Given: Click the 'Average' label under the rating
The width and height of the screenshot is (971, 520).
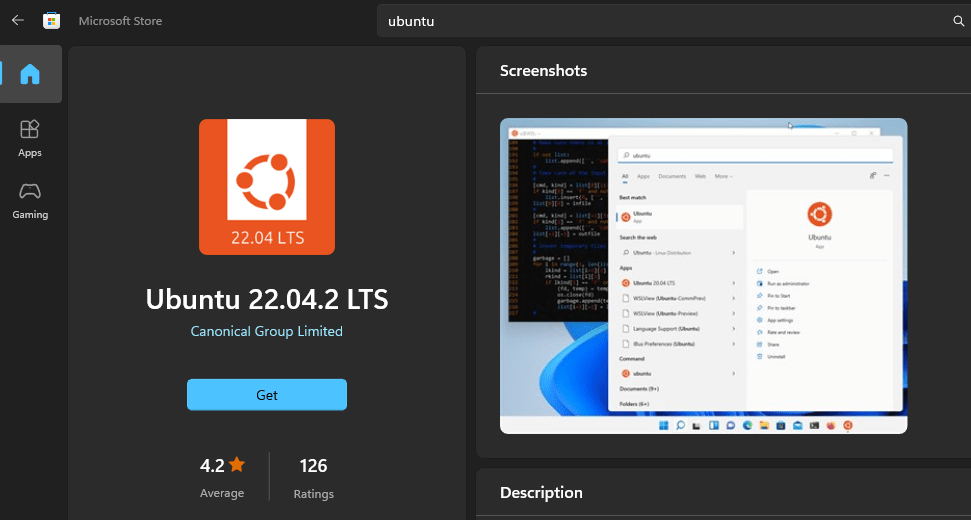Looking at the screenshot, I should [222, 493].
